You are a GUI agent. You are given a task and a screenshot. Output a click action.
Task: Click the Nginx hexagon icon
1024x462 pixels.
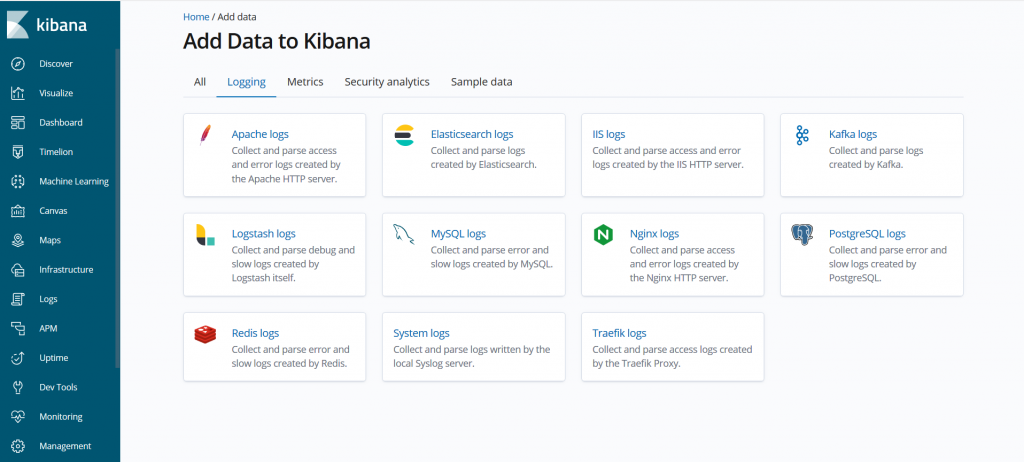(x=603, y=234)
